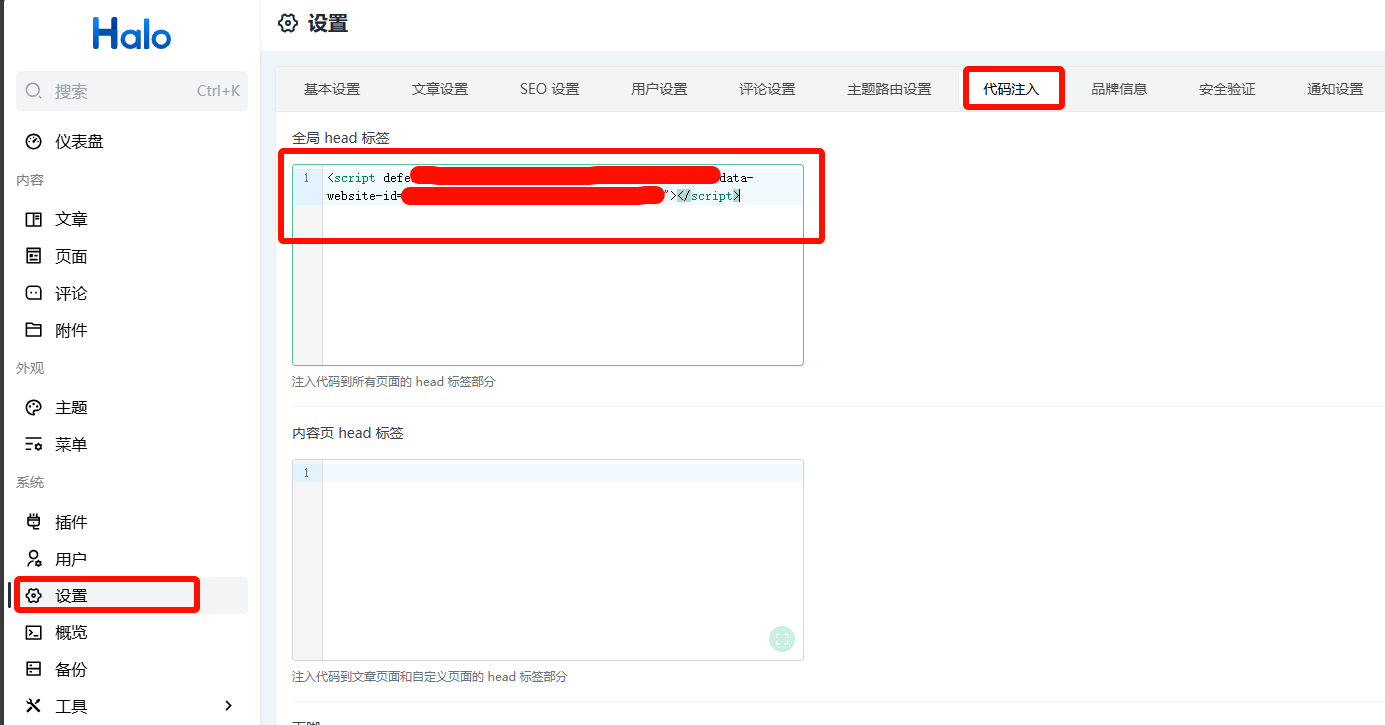Click the 工具 tools icon
Image resolution: width=1385 pixels, height=725 pixels.
coord(34,706)
